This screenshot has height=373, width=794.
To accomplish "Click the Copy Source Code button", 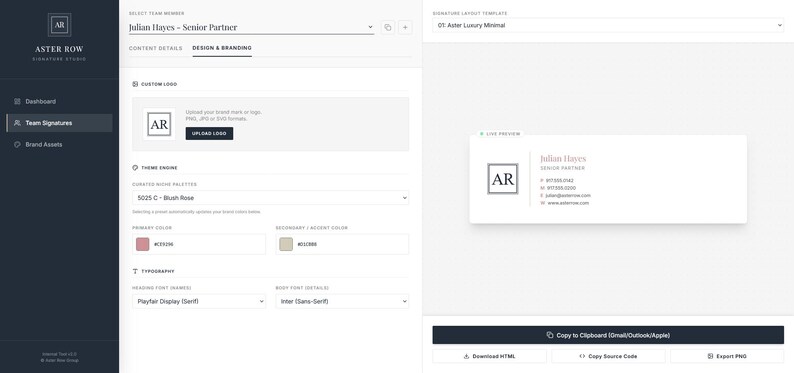I will pyautogui.click(x=608, y=356).
